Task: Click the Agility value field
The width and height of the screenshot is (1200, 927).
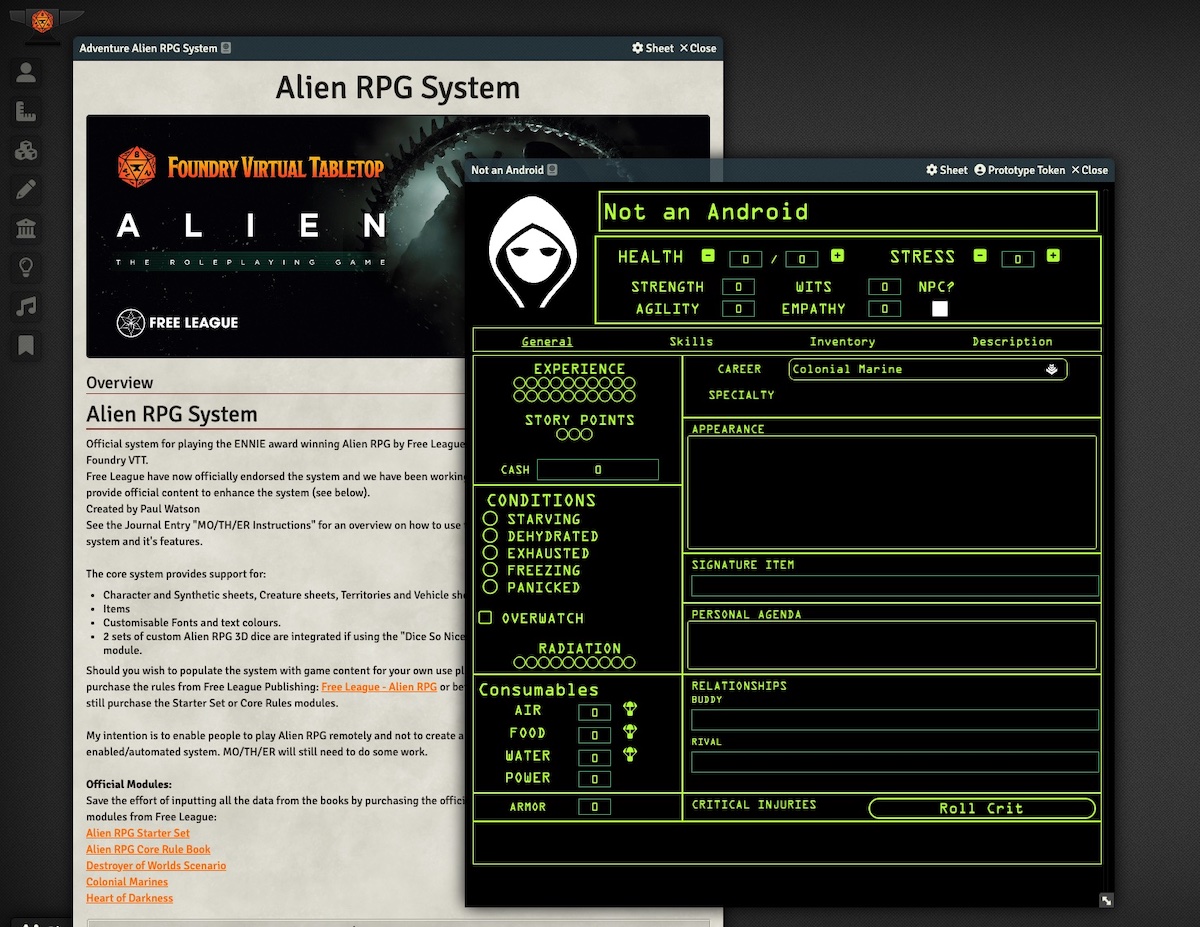Action: coord(738,309)
